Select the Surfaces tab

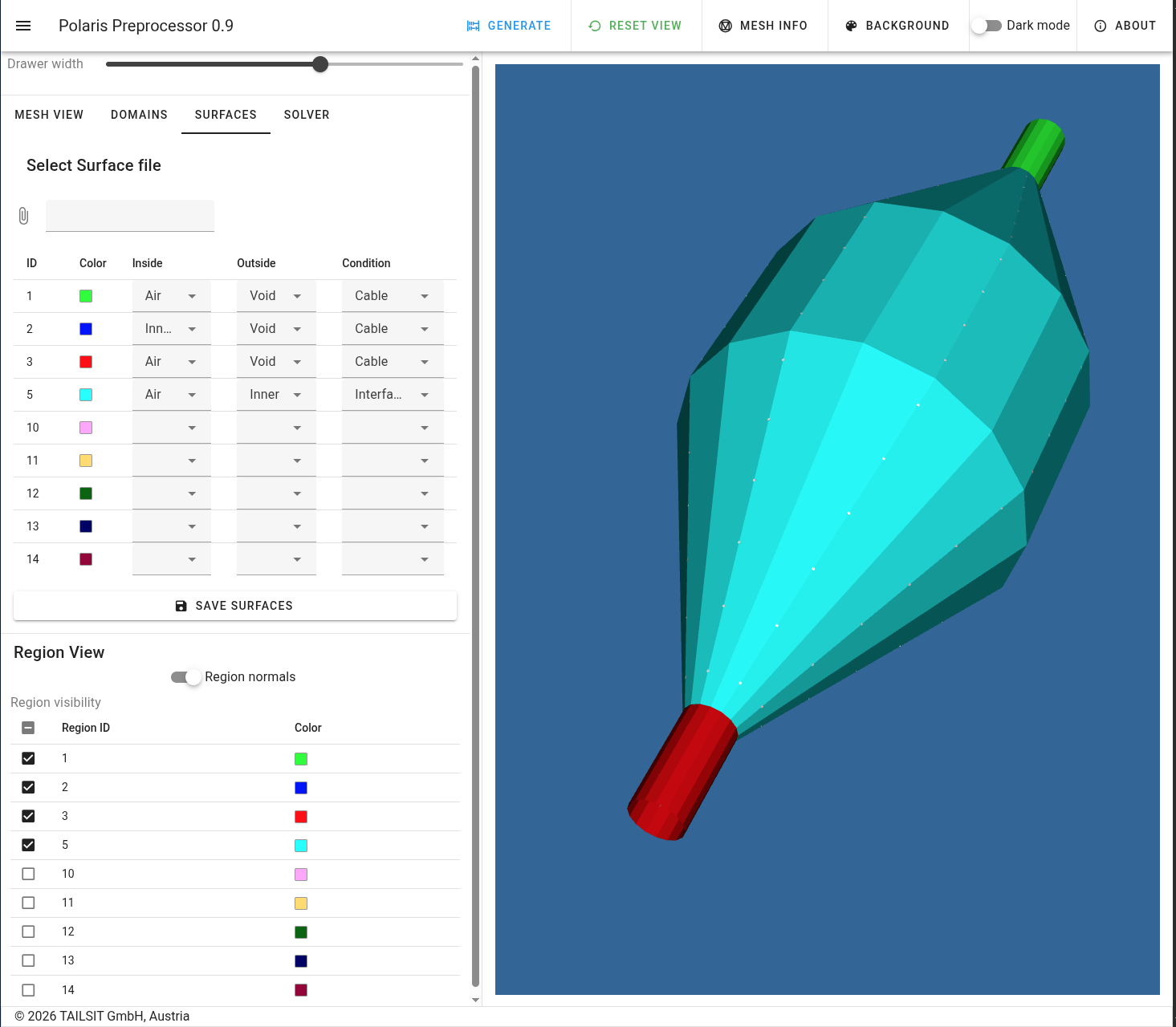pyautogui.click(x=226, y=115)
